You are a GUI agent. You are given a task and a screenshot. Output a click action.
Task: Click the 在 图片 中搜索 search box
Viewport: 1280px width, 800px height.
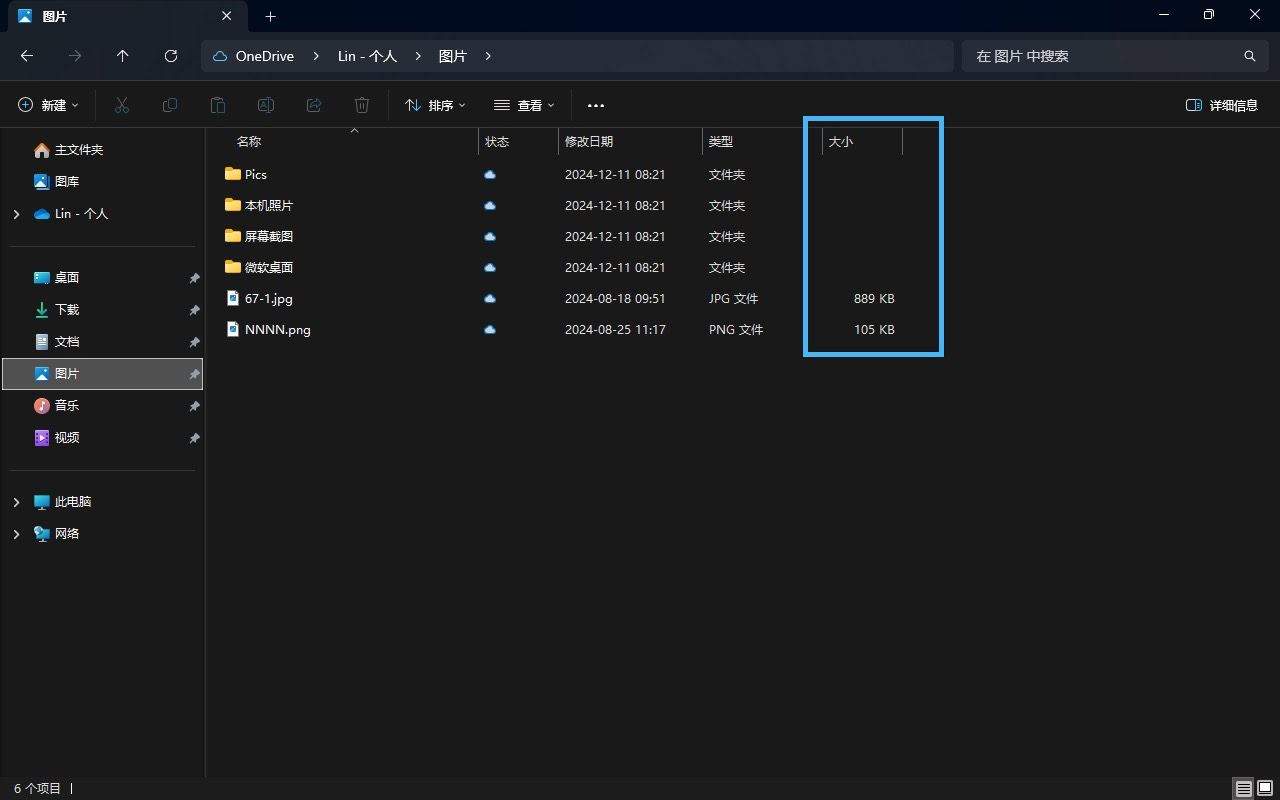[1100, 56]
